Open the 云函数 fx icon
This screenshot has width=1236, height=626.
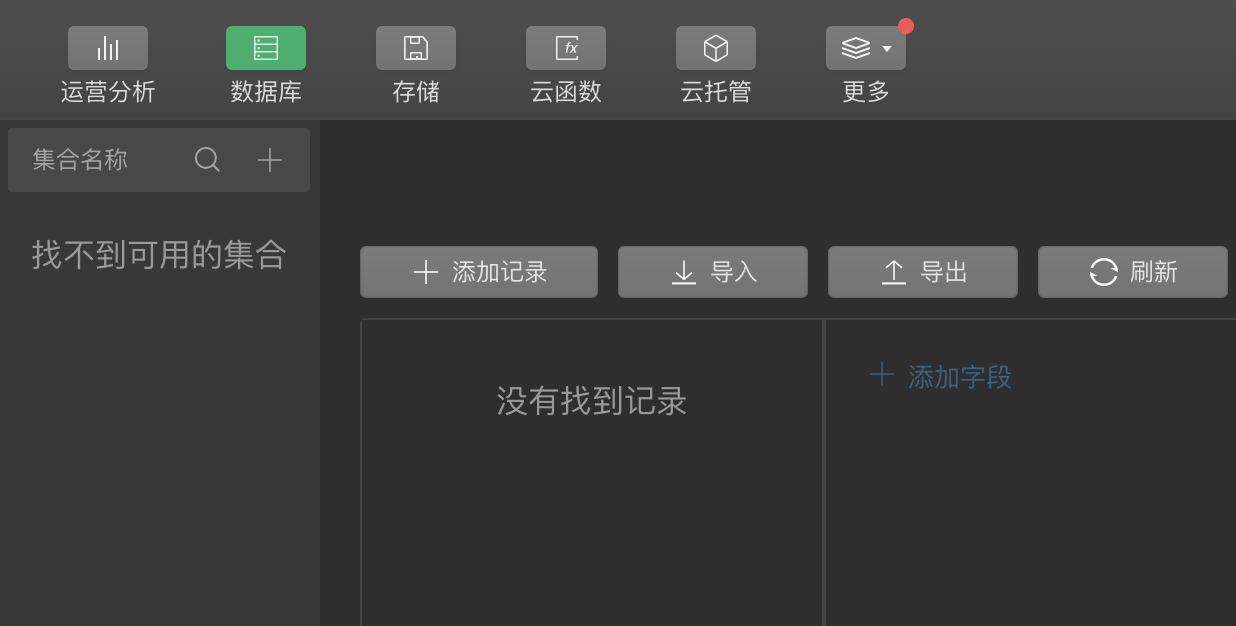[566, 48]
